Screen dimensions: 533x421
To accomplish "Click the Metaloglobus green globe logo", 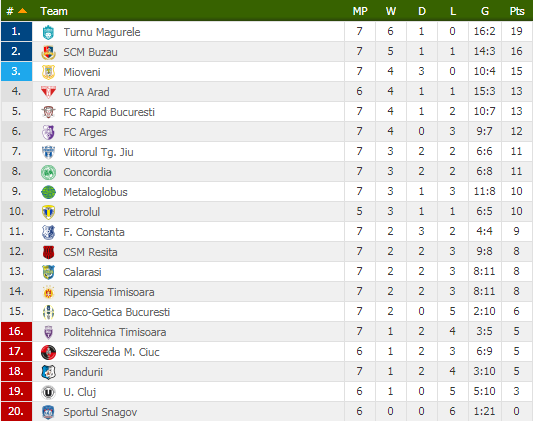I will (48, 192).
